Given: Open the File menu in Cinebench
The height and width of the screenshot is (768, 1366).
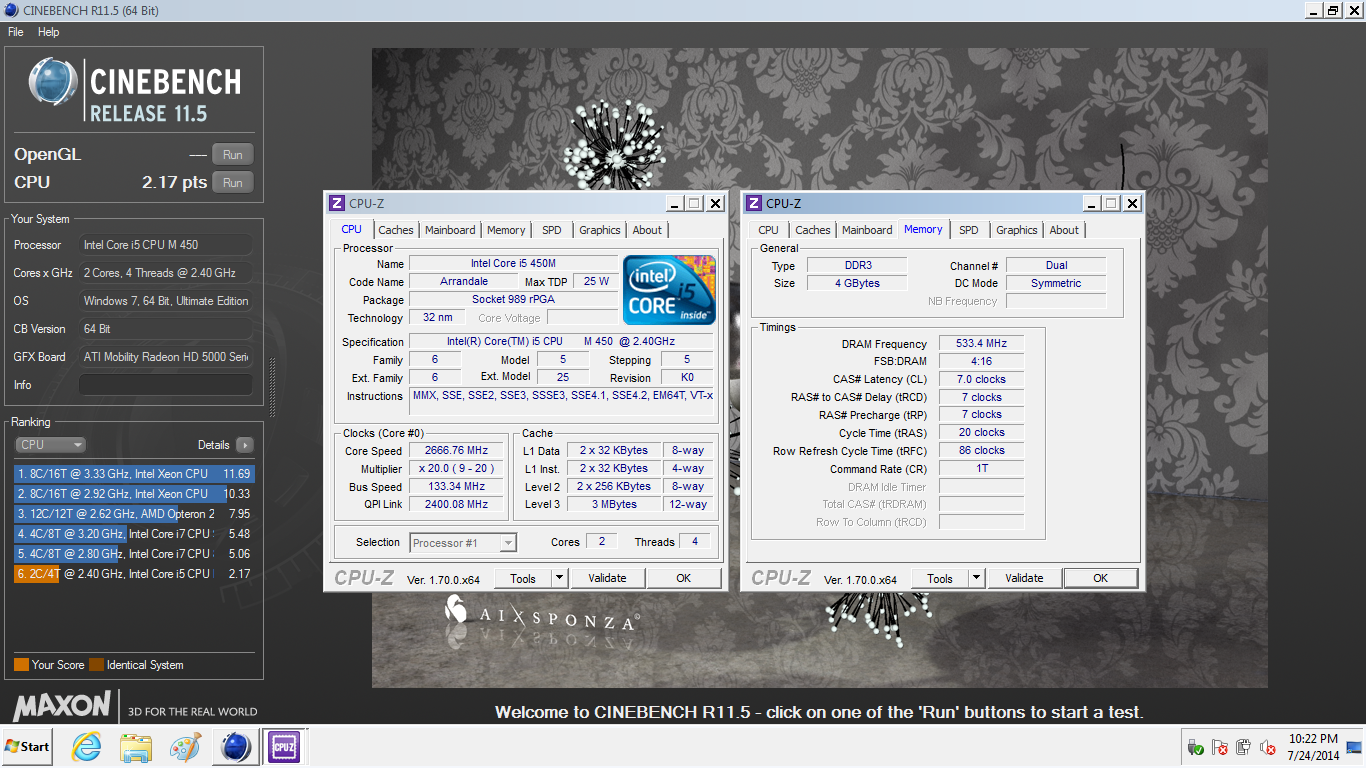Looking at the screenshot, I should pyautogui.click(x=15, y=32).
